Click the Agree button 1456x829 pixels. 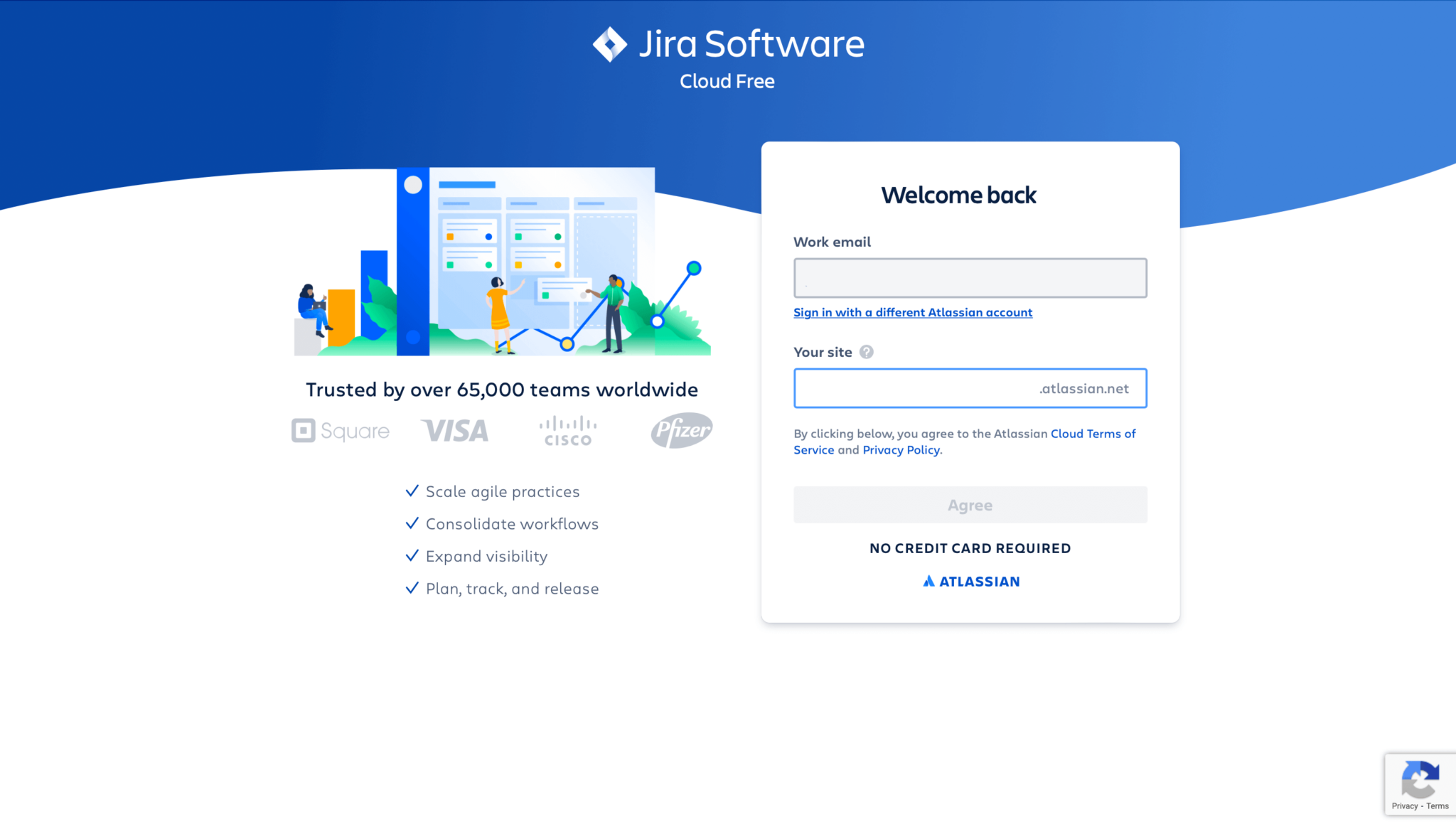970,505
